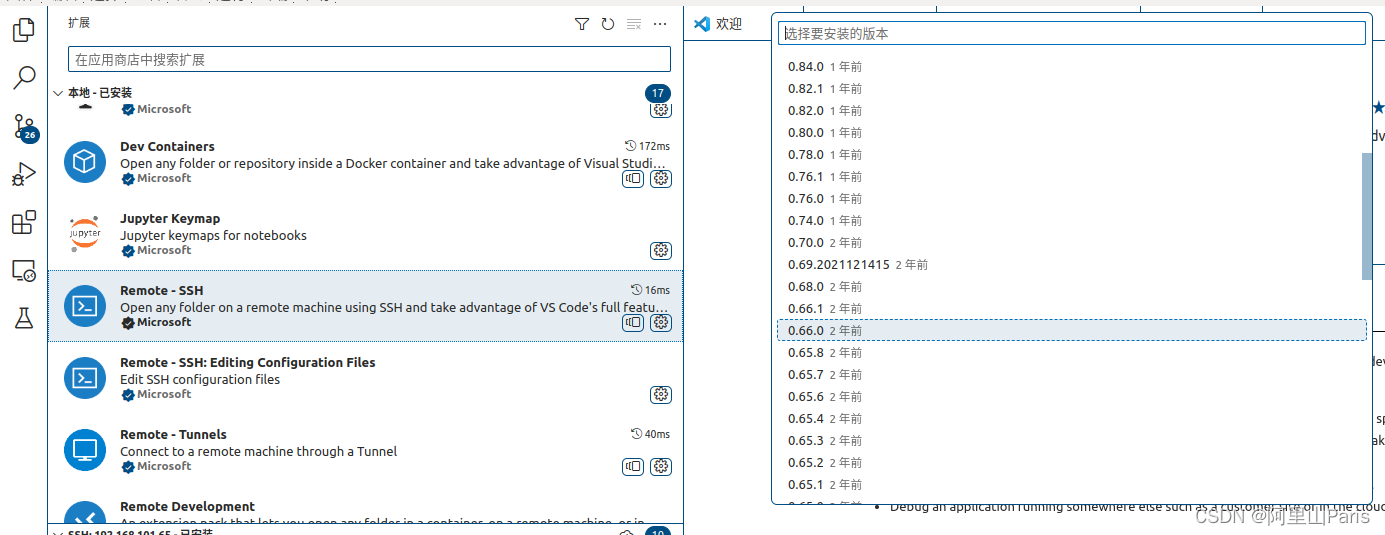Select Remote - Tunnels extension icon
1385x535 pixels.
85,450
